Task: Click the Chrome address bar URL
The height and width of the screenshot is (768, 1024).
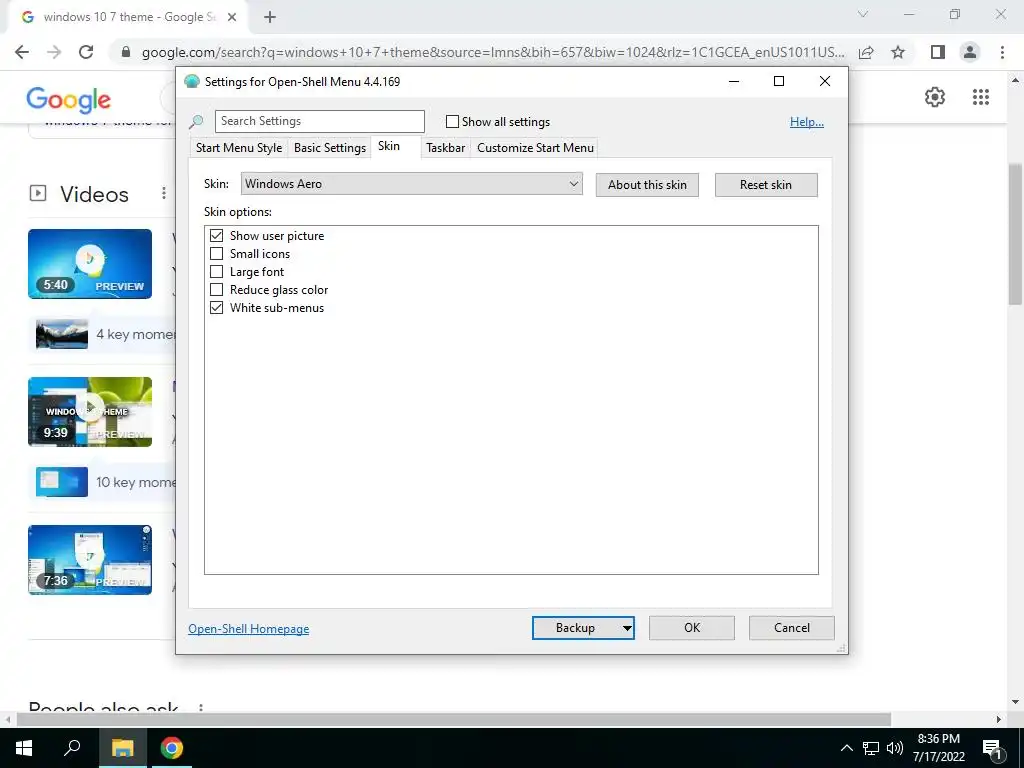Action: pyautogui.click(x=493, y=52)
